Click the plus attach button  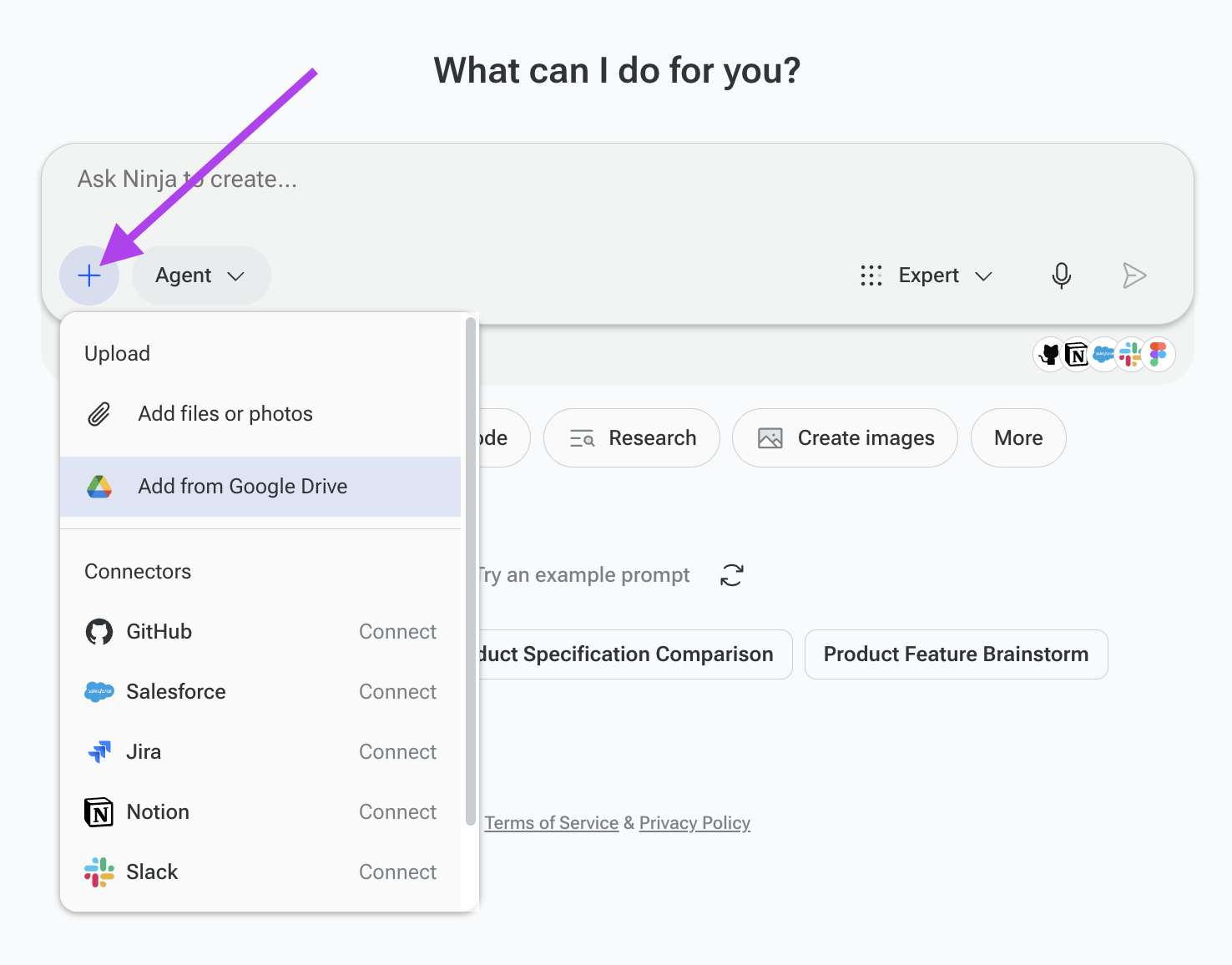coord(89,275)
